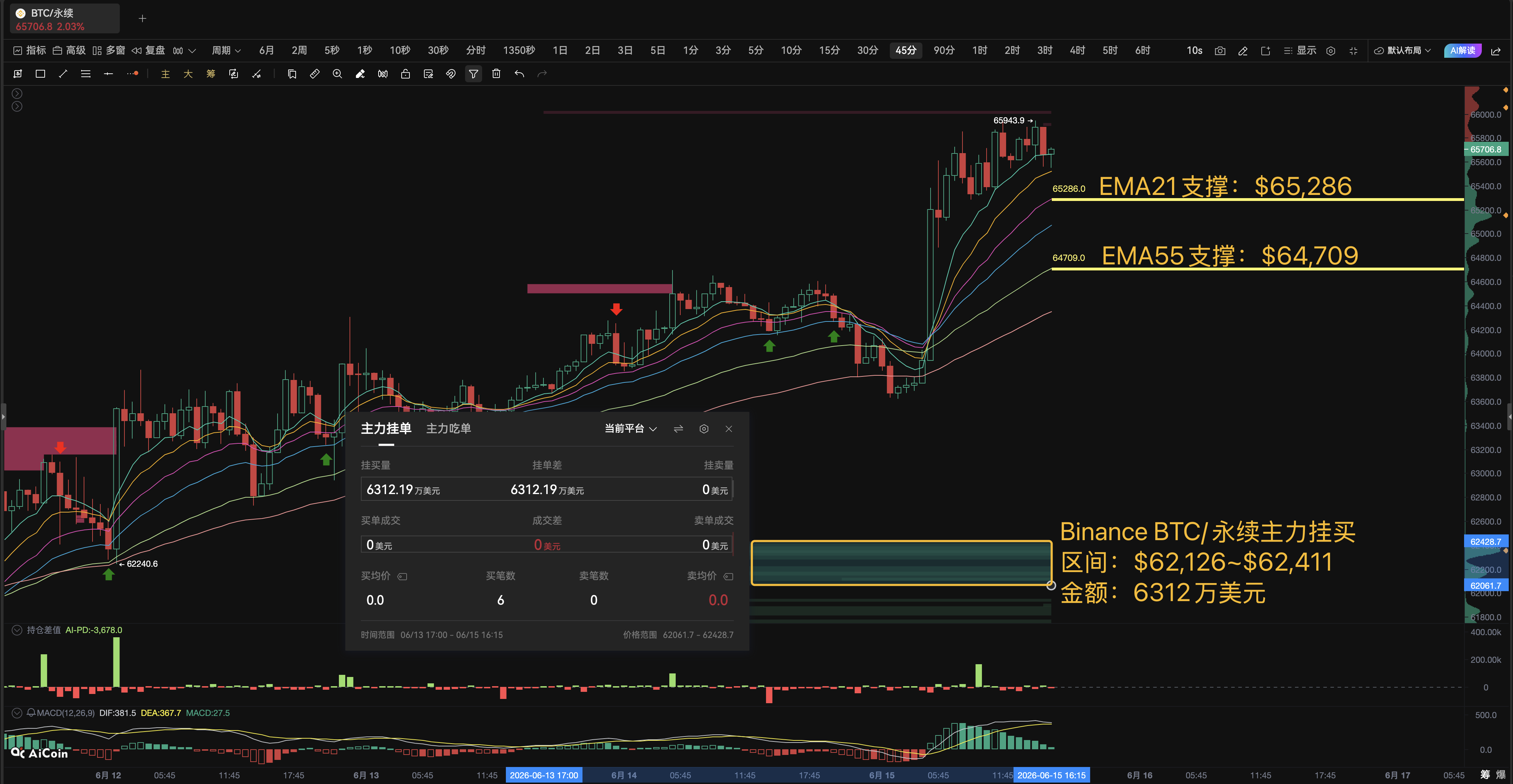
Task: Click the share arrow icon at top right
Action: (x=1496, y=51)
